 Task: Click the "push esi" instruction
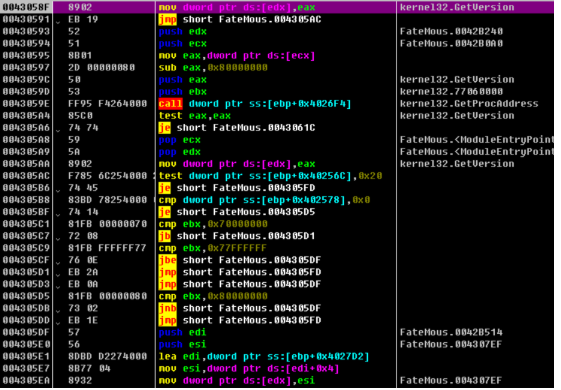click(x=182, y=345)
